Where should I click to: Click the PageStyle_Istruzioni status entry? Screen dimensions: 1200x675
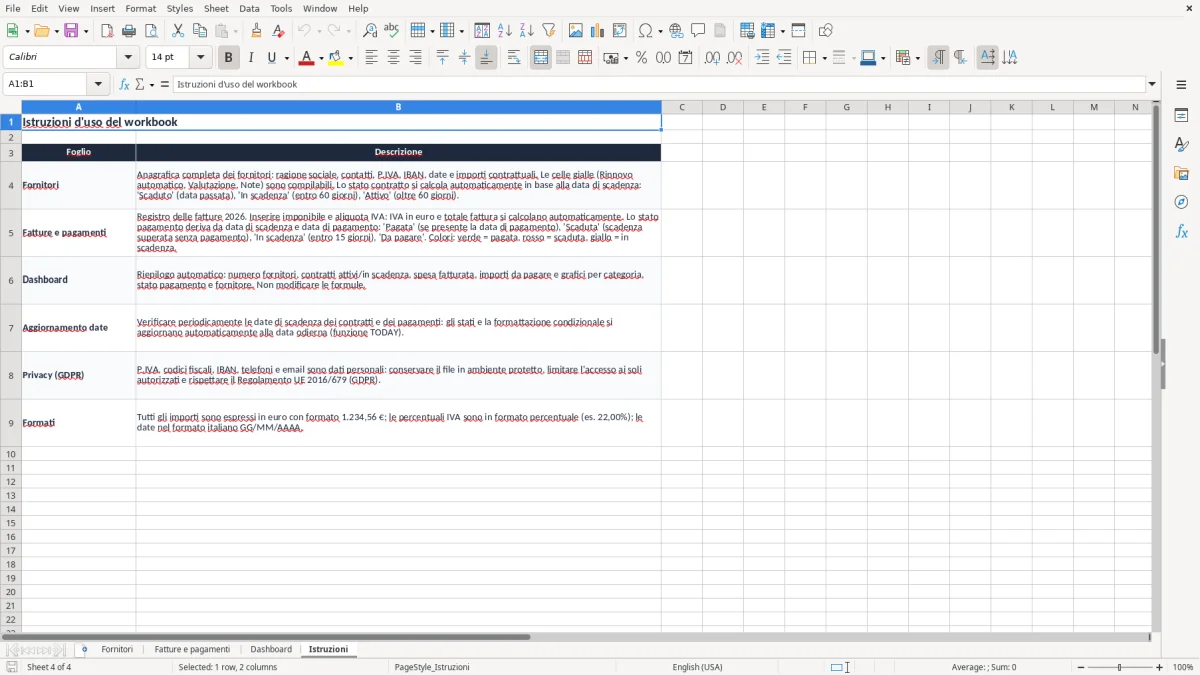(x=432, y=667)
